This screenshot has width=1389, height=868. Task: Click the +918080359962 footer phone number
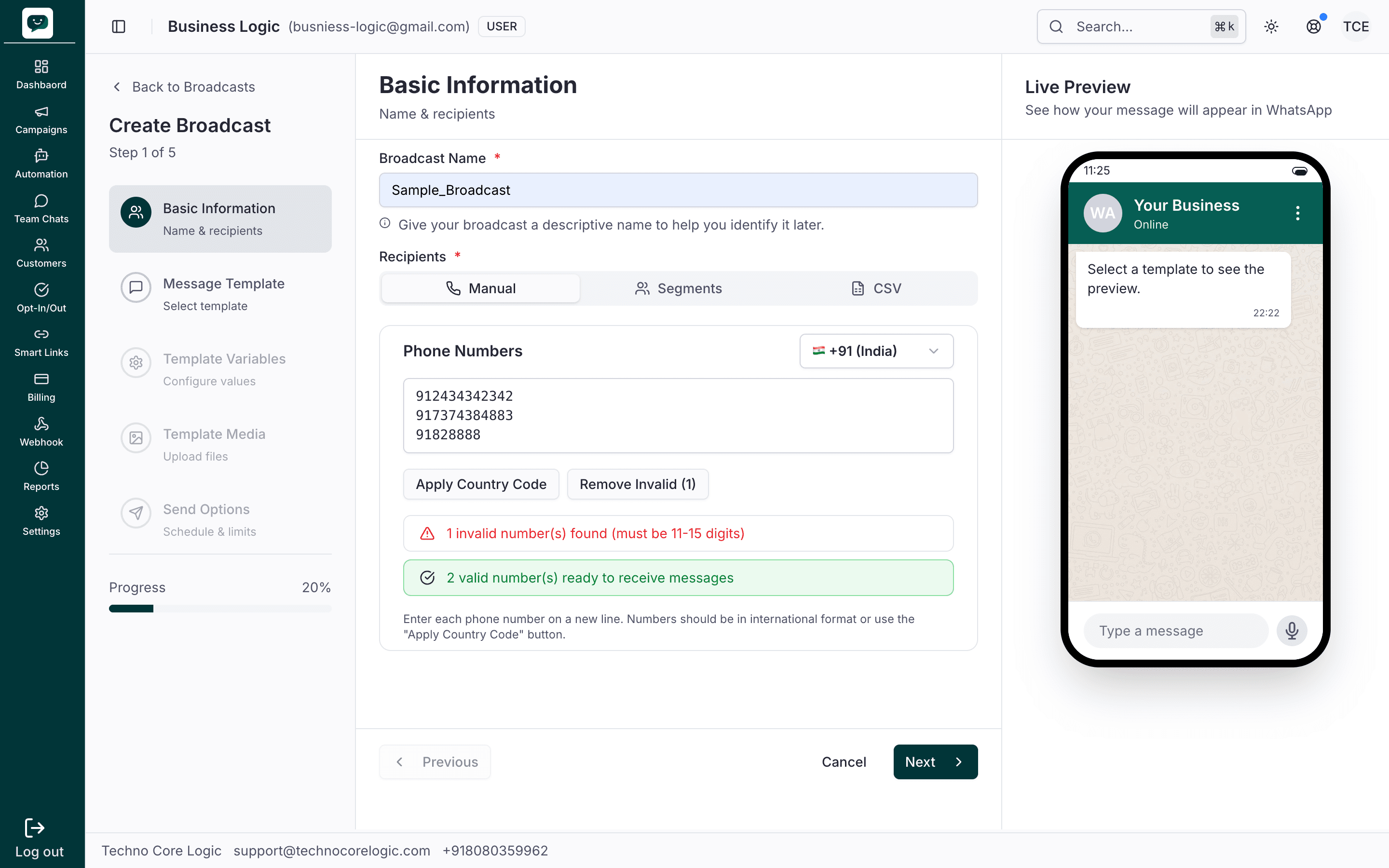pyautogui.click(x=495, y=850)
